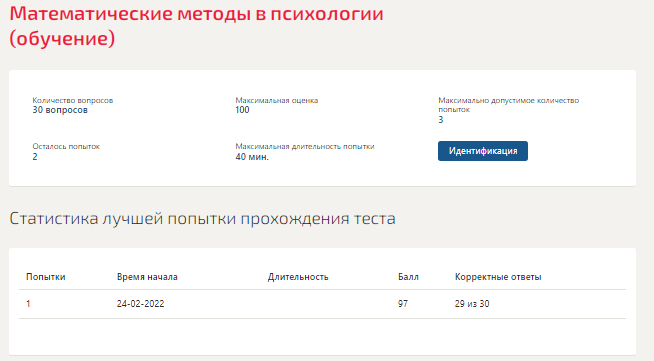The image size is (654, 361).
Task: Click the page title Математические методы в психологии
Action: click(196, 14)
